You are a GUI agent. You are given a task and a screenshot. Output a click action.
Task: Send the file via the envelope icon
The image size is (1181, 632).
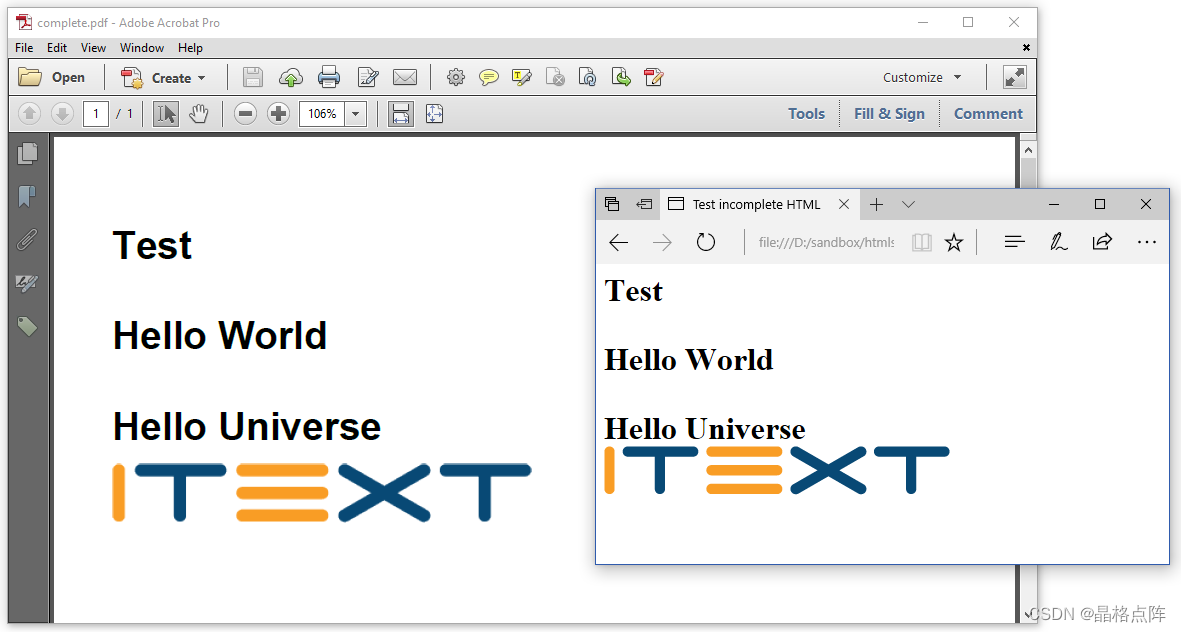[x=405, y=77]
